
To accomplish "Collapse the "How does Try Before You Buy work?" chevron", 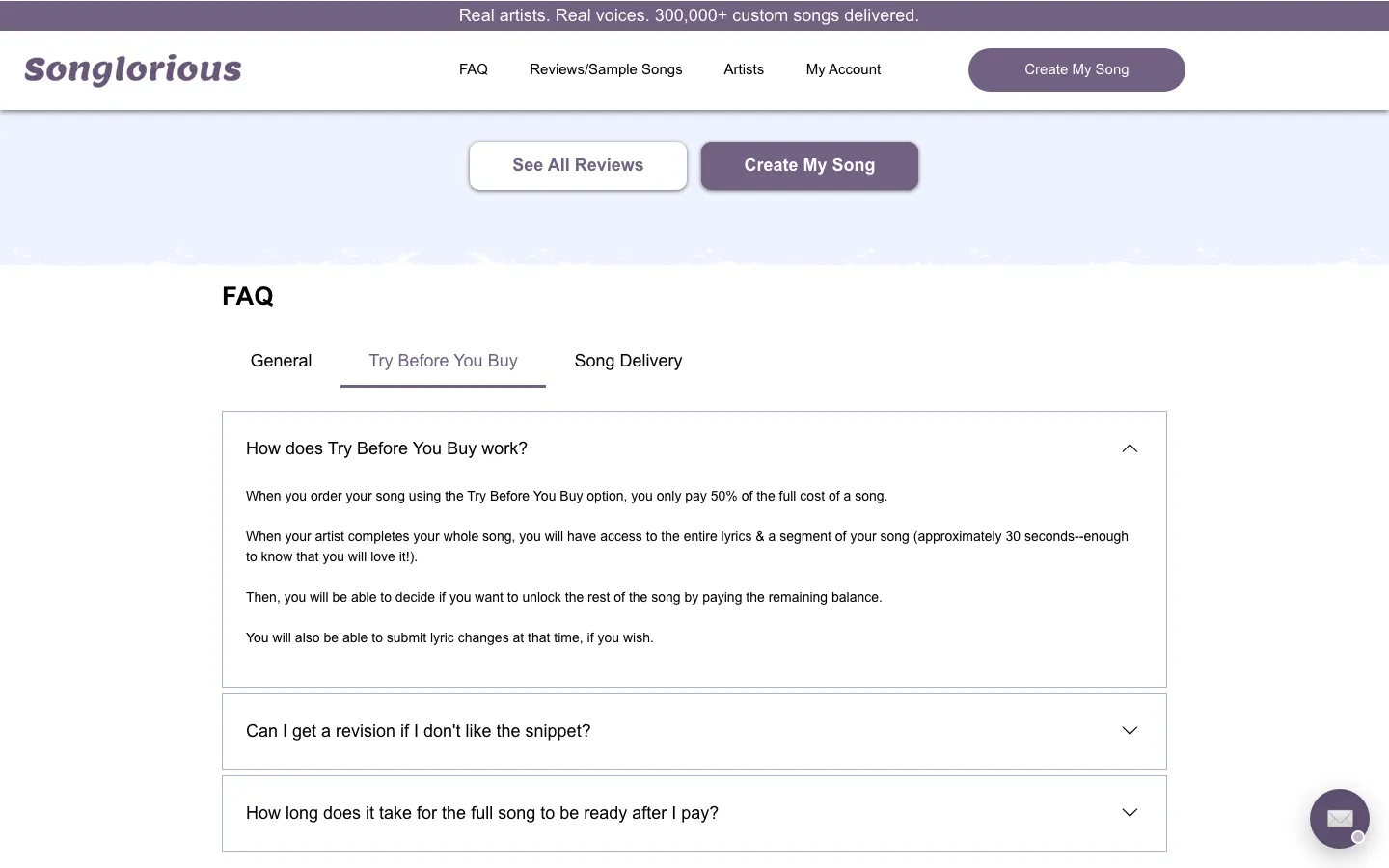I will pyautogui.click(x=1130, y=448).
